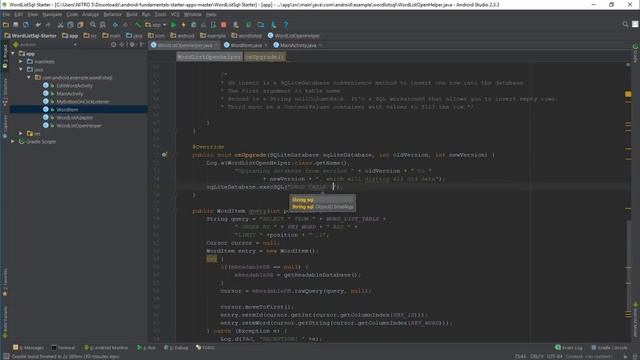Open the Tools menu
Image resolution: width=640 pixels, height=360 pixels.
pyautogui.click(x=160, y=14)
